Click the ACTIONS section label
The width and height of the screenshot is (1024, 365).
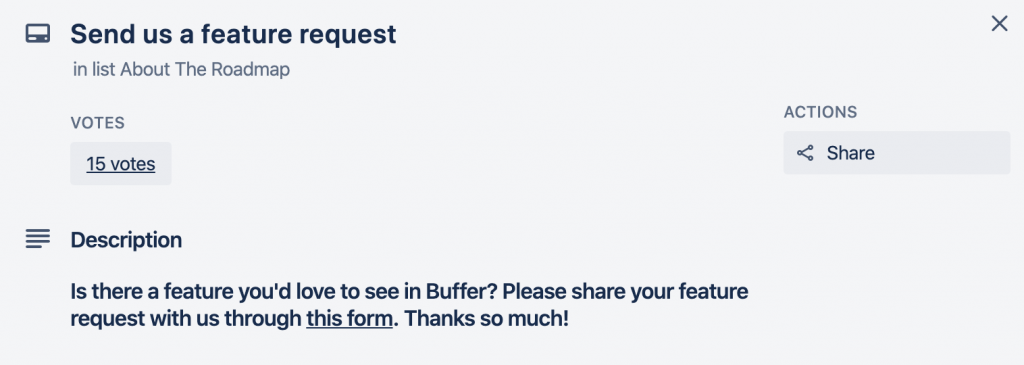(820, 112)
